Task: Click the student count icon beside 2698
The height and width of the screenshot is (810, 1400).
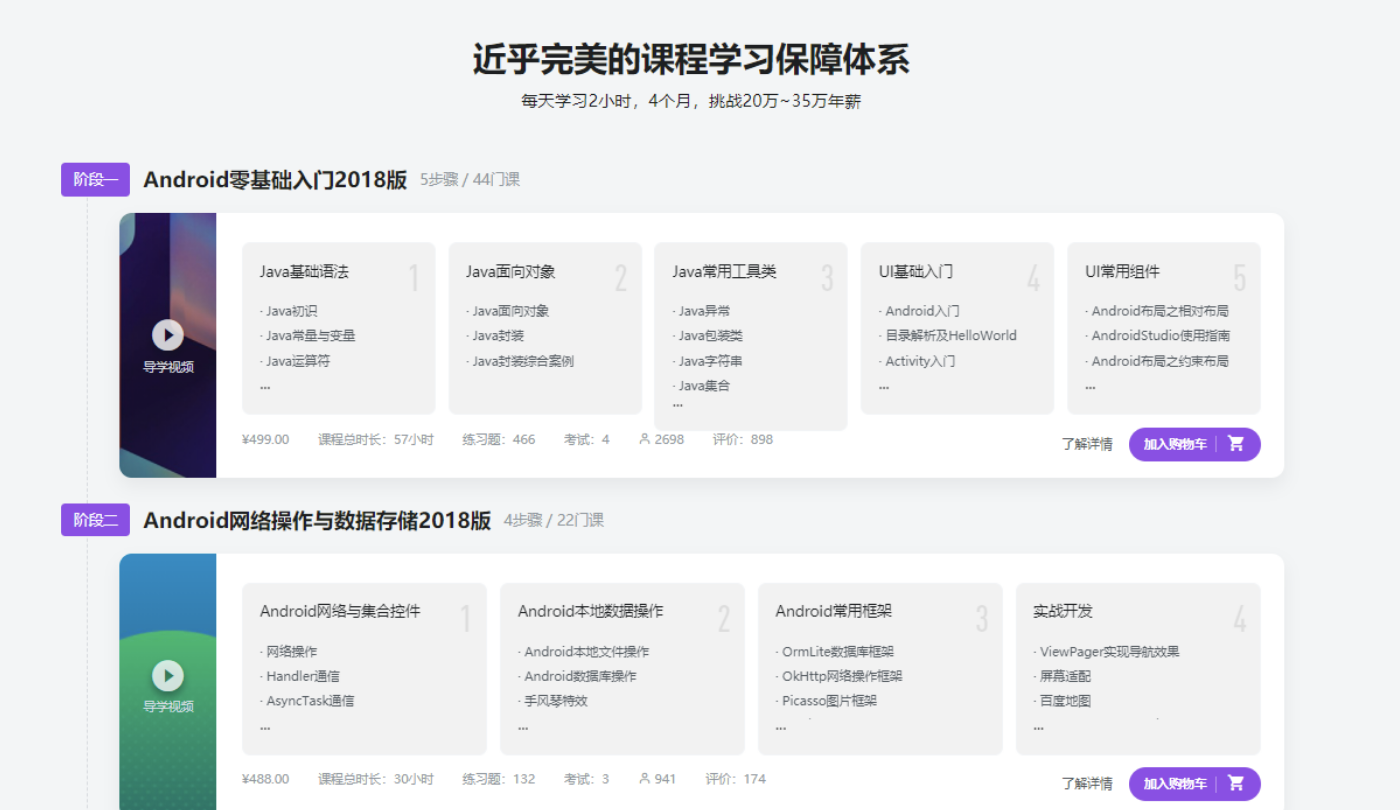Action: pos(644,439)
